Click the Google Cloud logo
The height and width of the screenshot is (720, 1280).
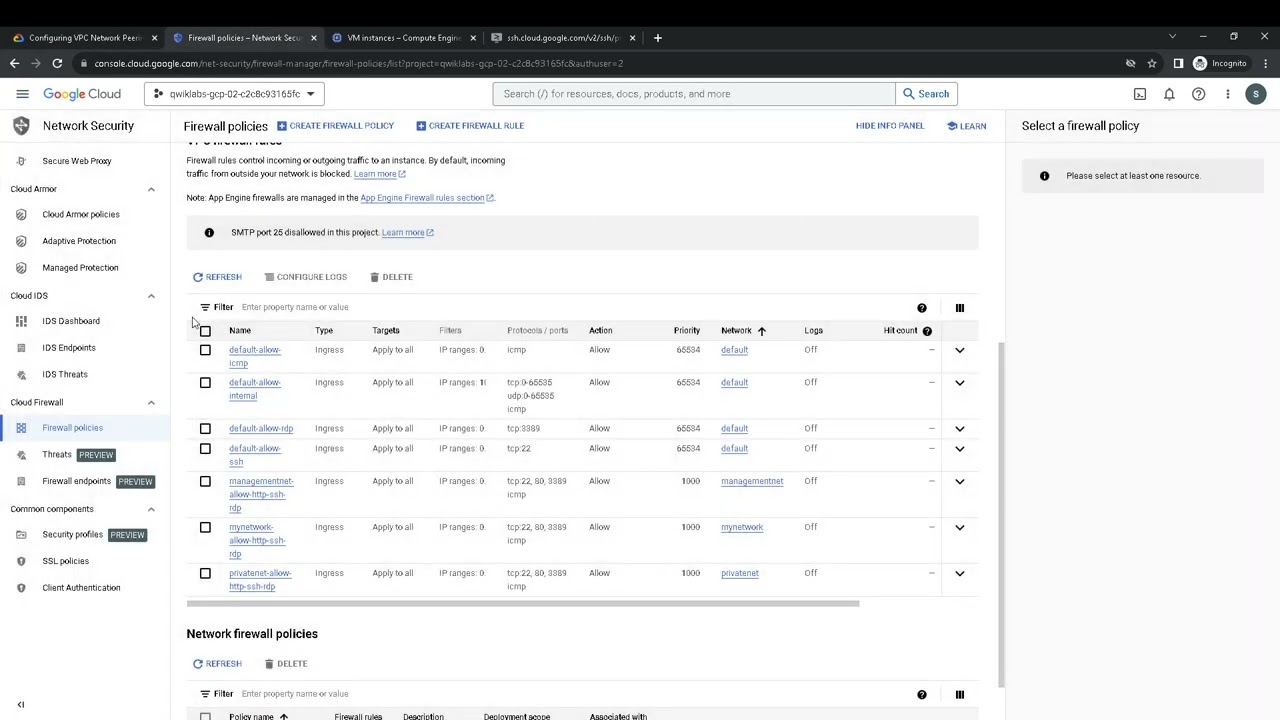(x=82, y=94)
